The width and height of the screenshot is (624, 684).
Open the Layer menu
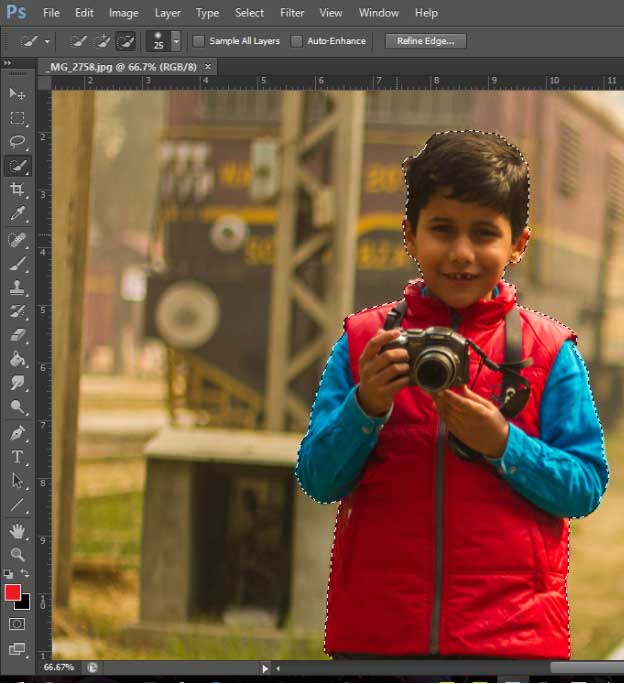click(168, 13)
